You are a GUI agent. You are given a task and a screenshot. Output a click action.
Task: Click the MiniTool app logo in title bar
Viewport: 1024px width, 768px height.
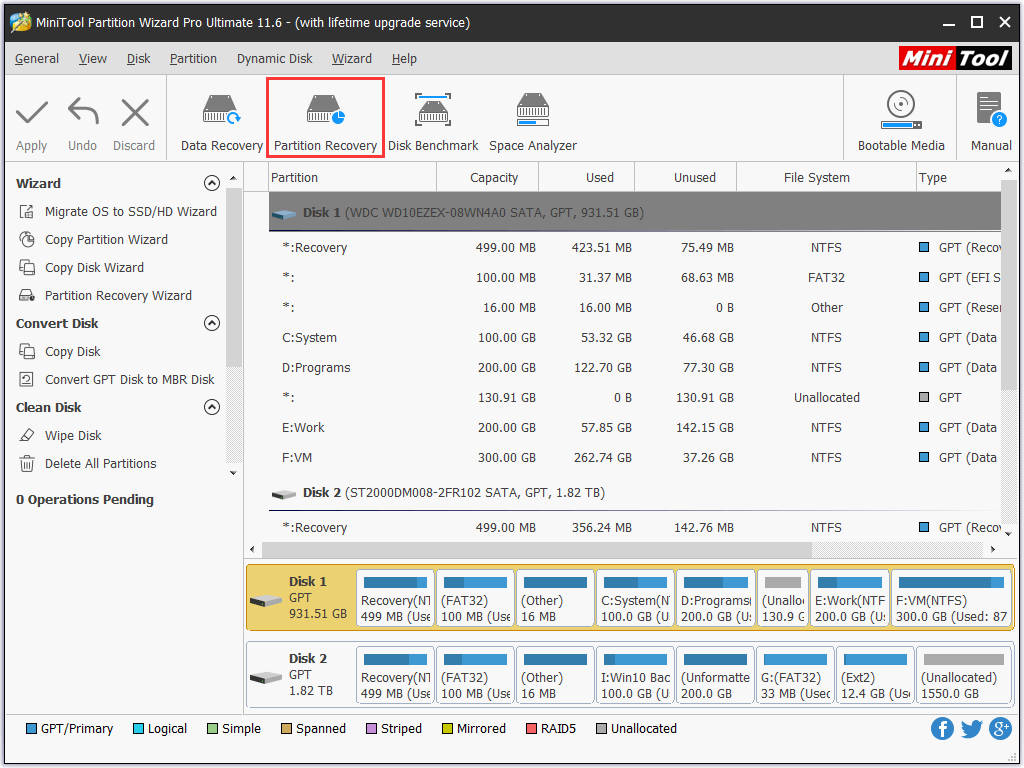(x=20, y=22)
